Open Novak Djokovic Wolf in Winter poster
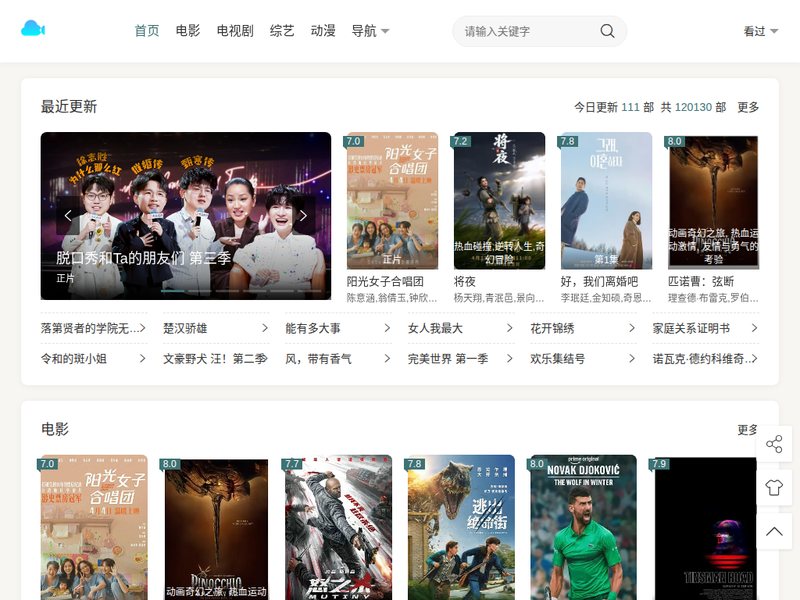The width and height of the screenshot is (800, 600). point(584,528)
